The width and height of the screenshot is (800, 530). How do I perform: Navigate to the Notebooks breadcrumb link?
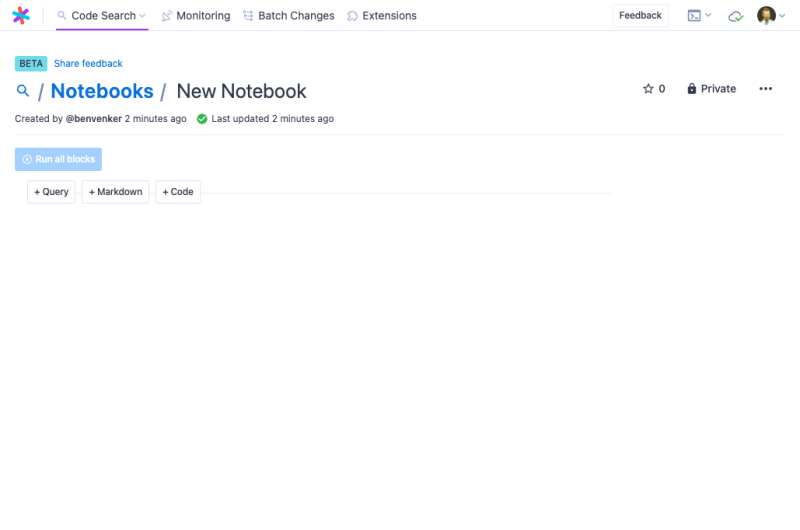coord(102,91)
